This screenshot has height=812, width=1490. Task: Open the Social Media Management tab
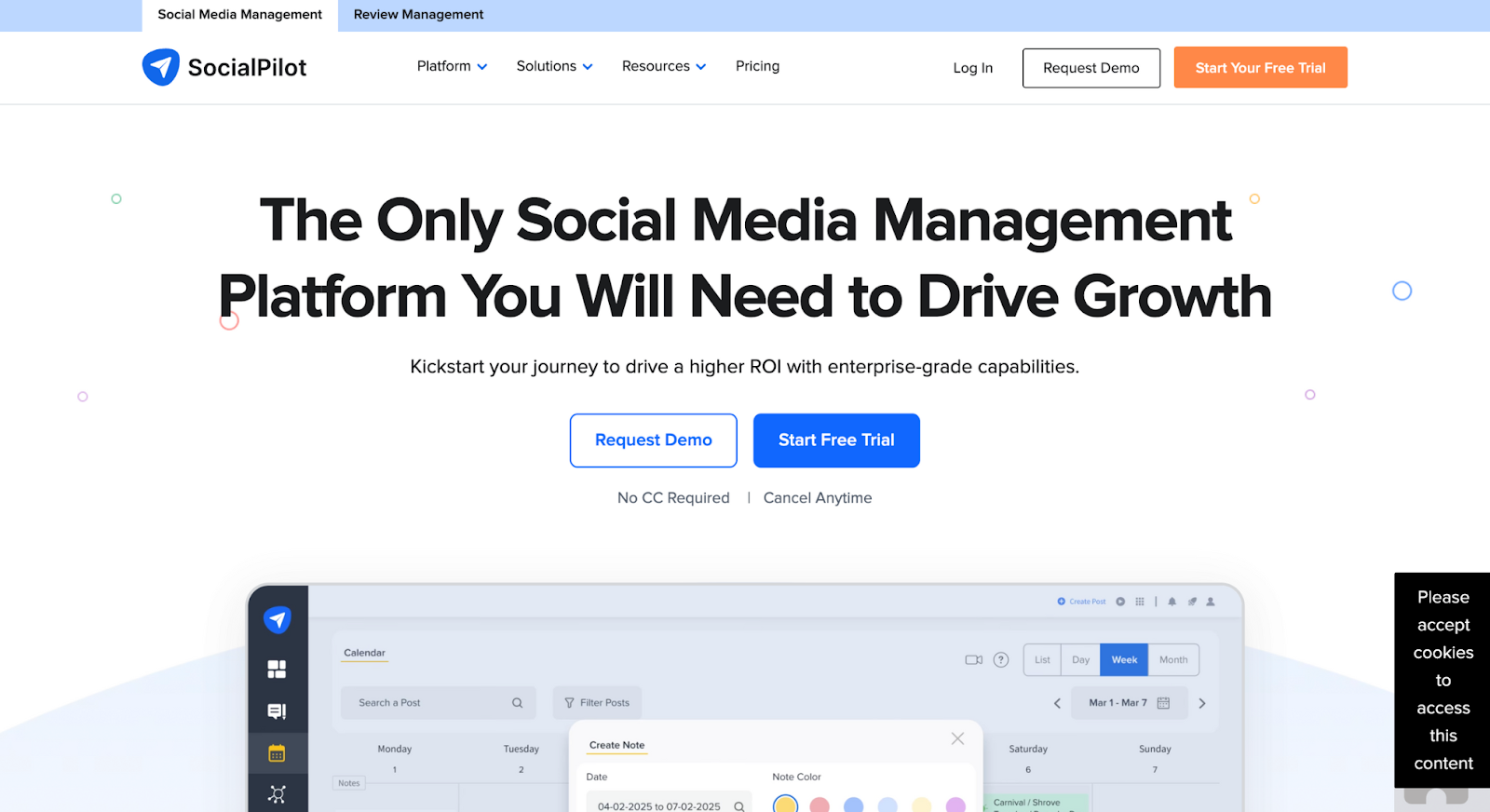(x=239, y=15)
